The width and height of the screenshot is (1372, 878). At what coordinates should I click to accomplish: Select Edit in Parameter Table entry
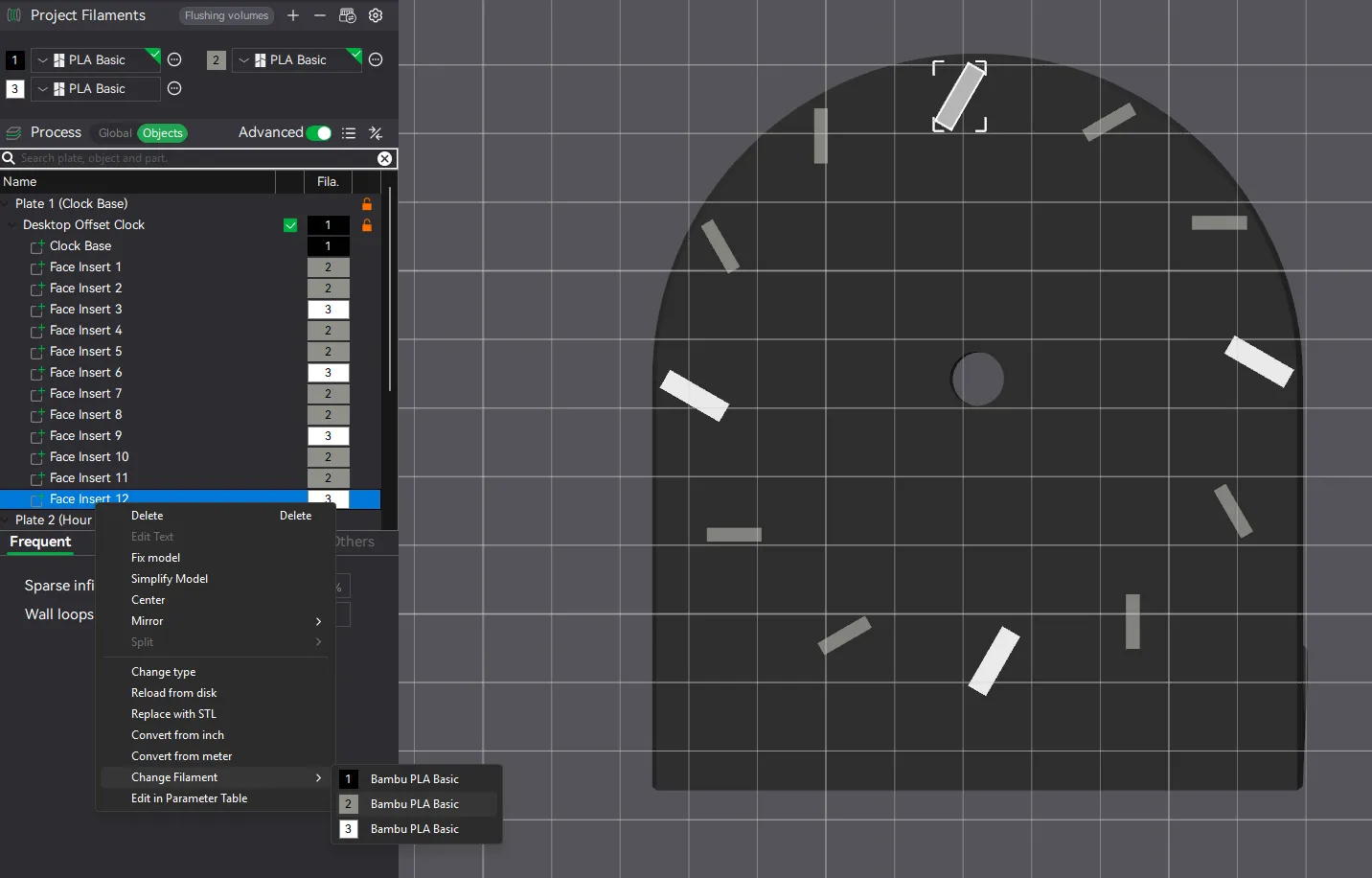point(189,798)
